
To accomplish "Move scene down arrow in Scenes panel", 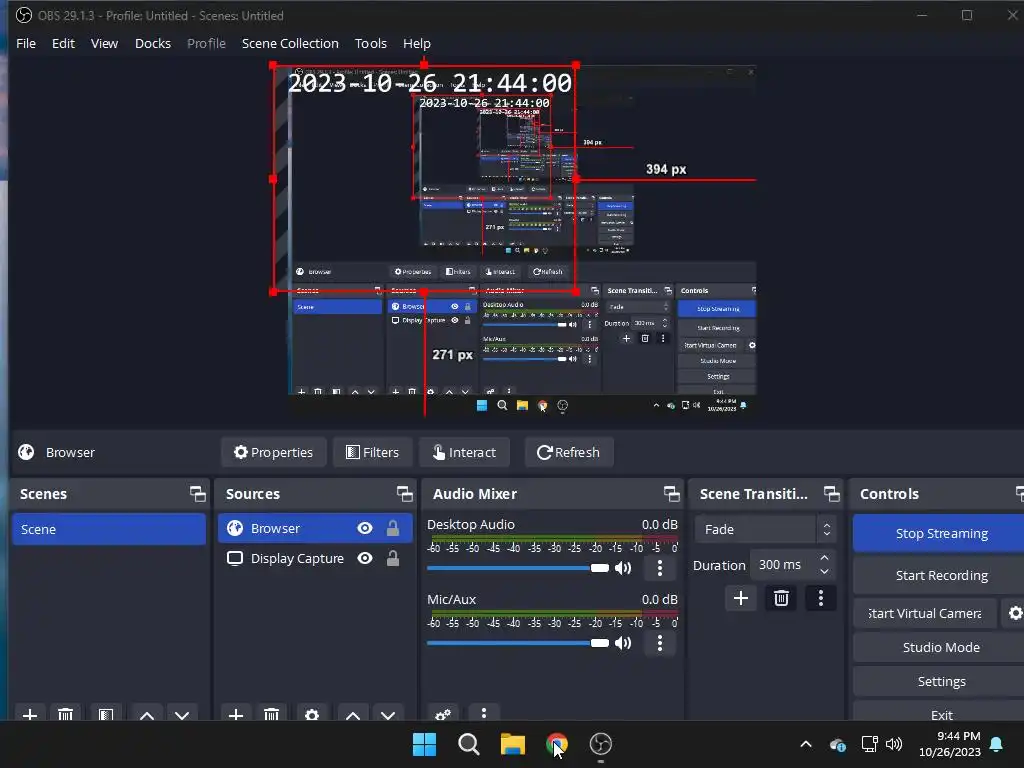I will coord(182,714).
